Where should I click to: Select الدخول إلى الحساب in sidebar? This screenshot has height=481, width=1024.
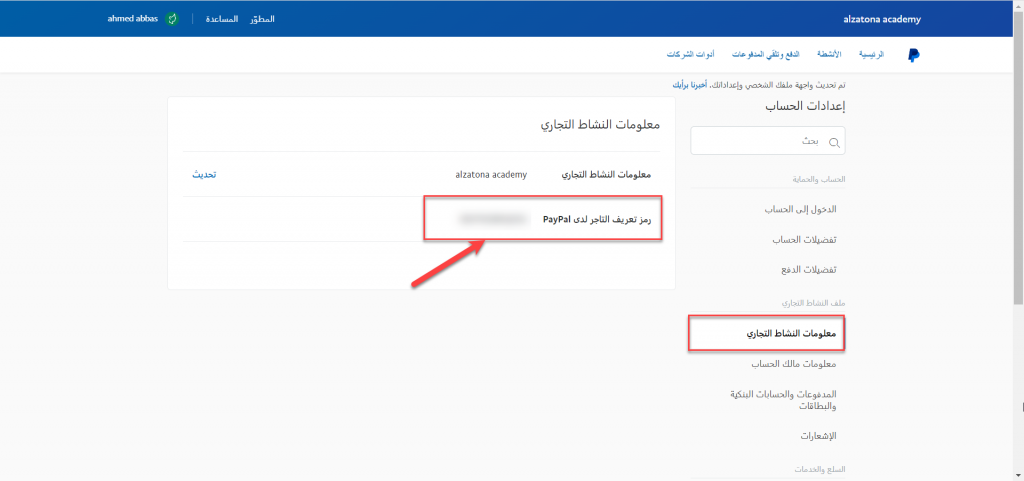[800, 209]
